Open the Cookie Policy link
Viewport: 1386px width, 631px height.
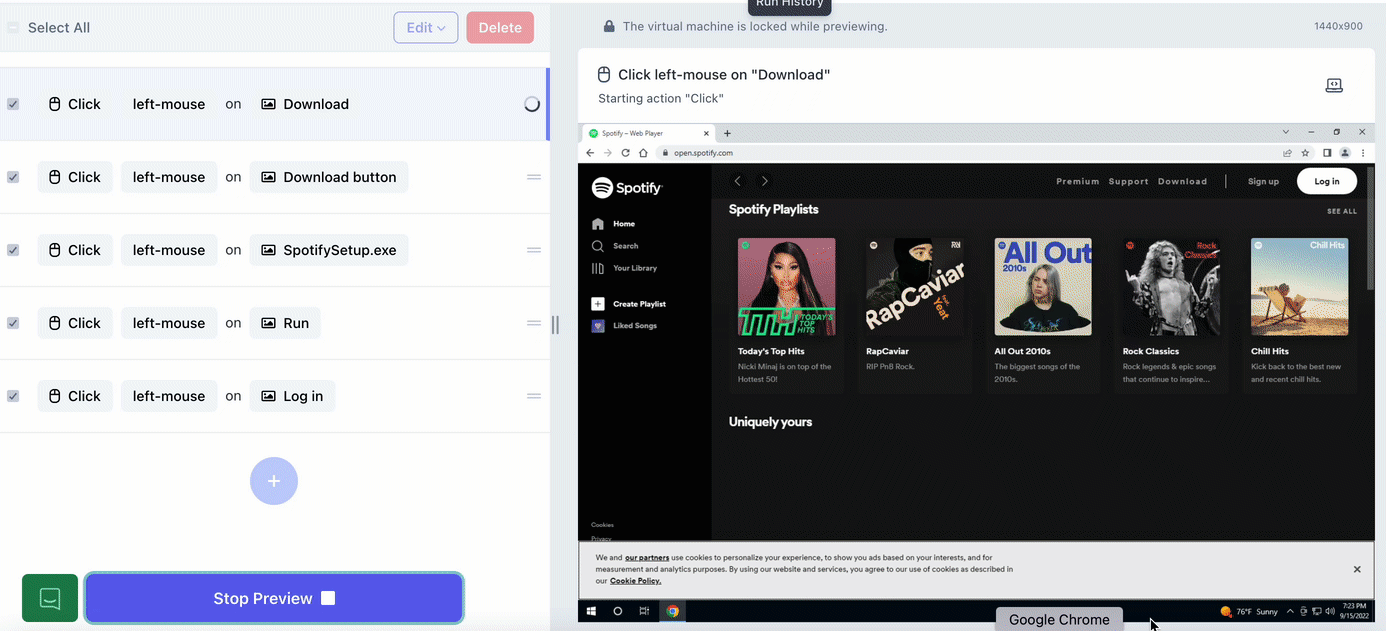click(x=635, y=580)
